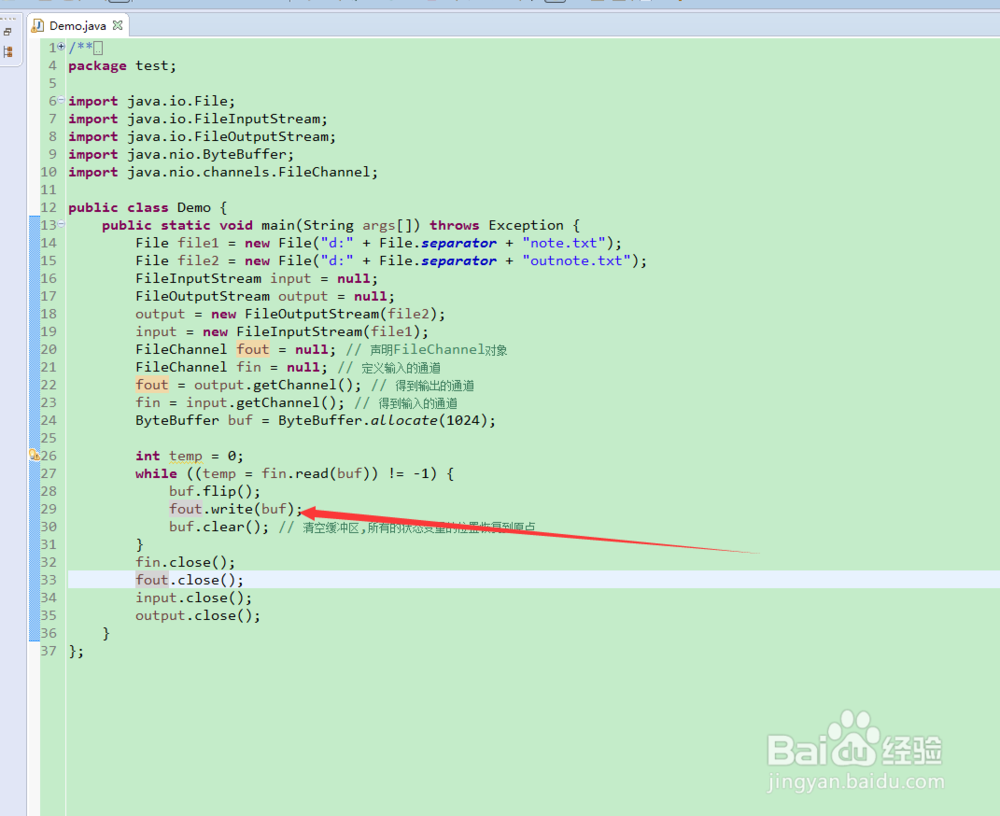Viewport: 1000px width, 816px height.
Task: Close the Demo.java tab
Action: [x=117, y=26]
